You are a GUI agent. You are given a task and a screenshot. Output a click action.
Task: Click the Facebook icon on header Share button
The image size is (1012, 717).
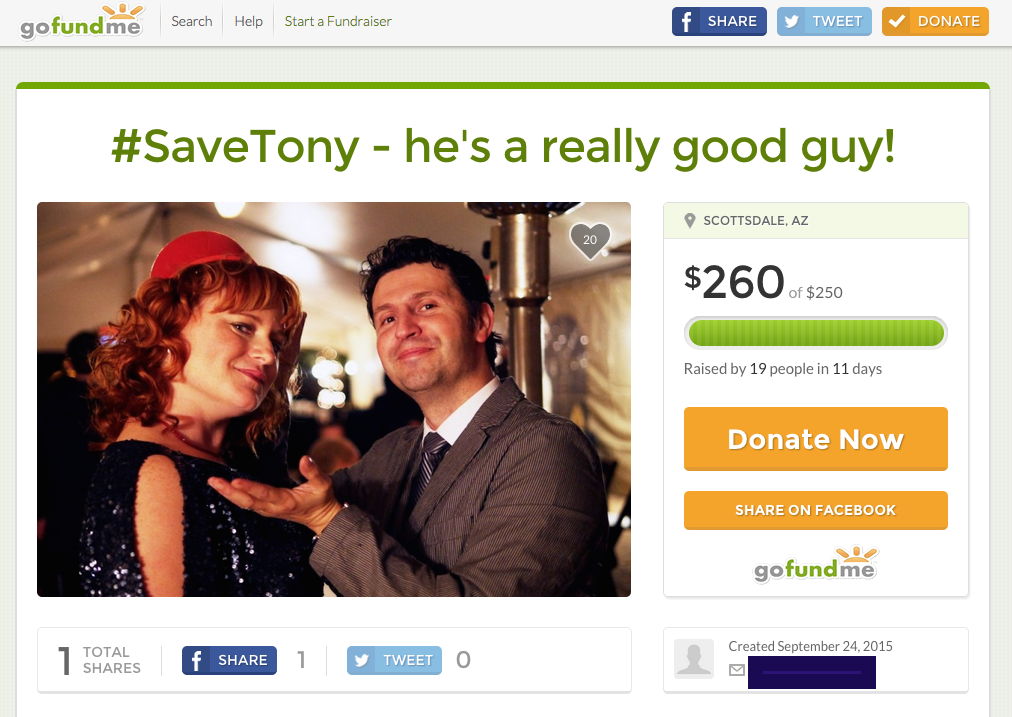[686, 21]
